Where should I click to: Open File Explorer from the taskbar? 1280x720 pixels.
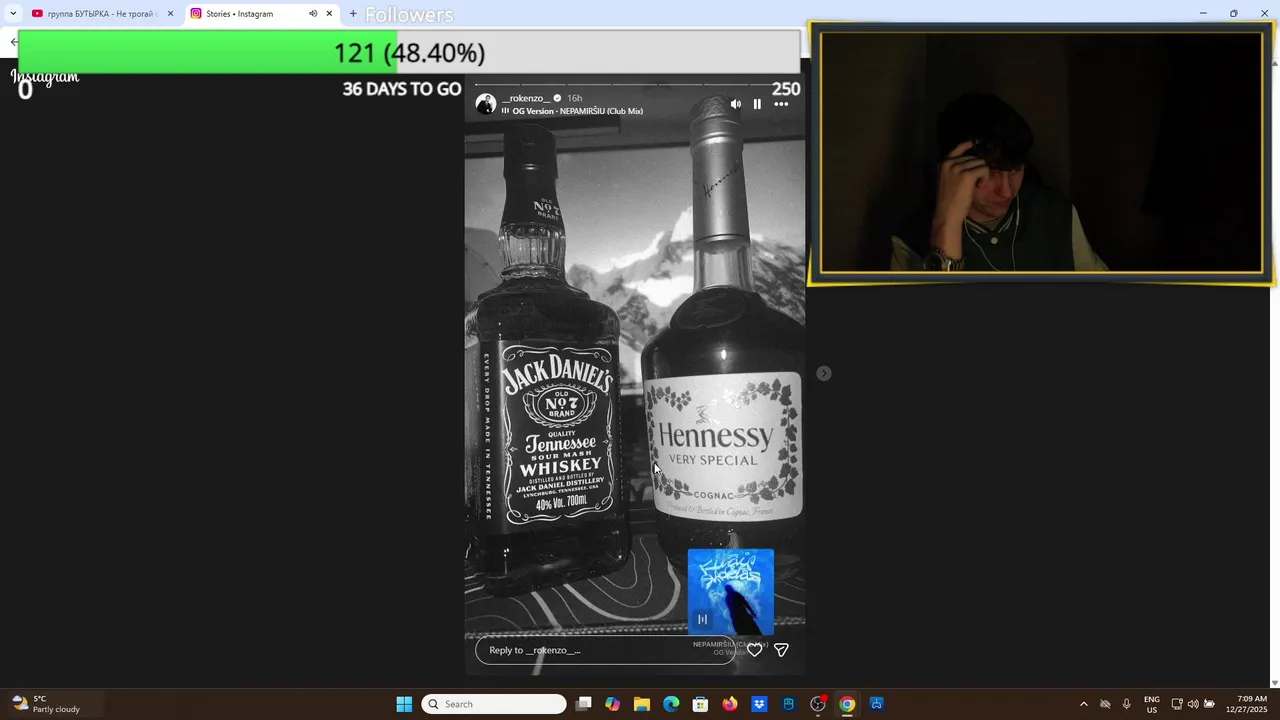tap(642, 704)
